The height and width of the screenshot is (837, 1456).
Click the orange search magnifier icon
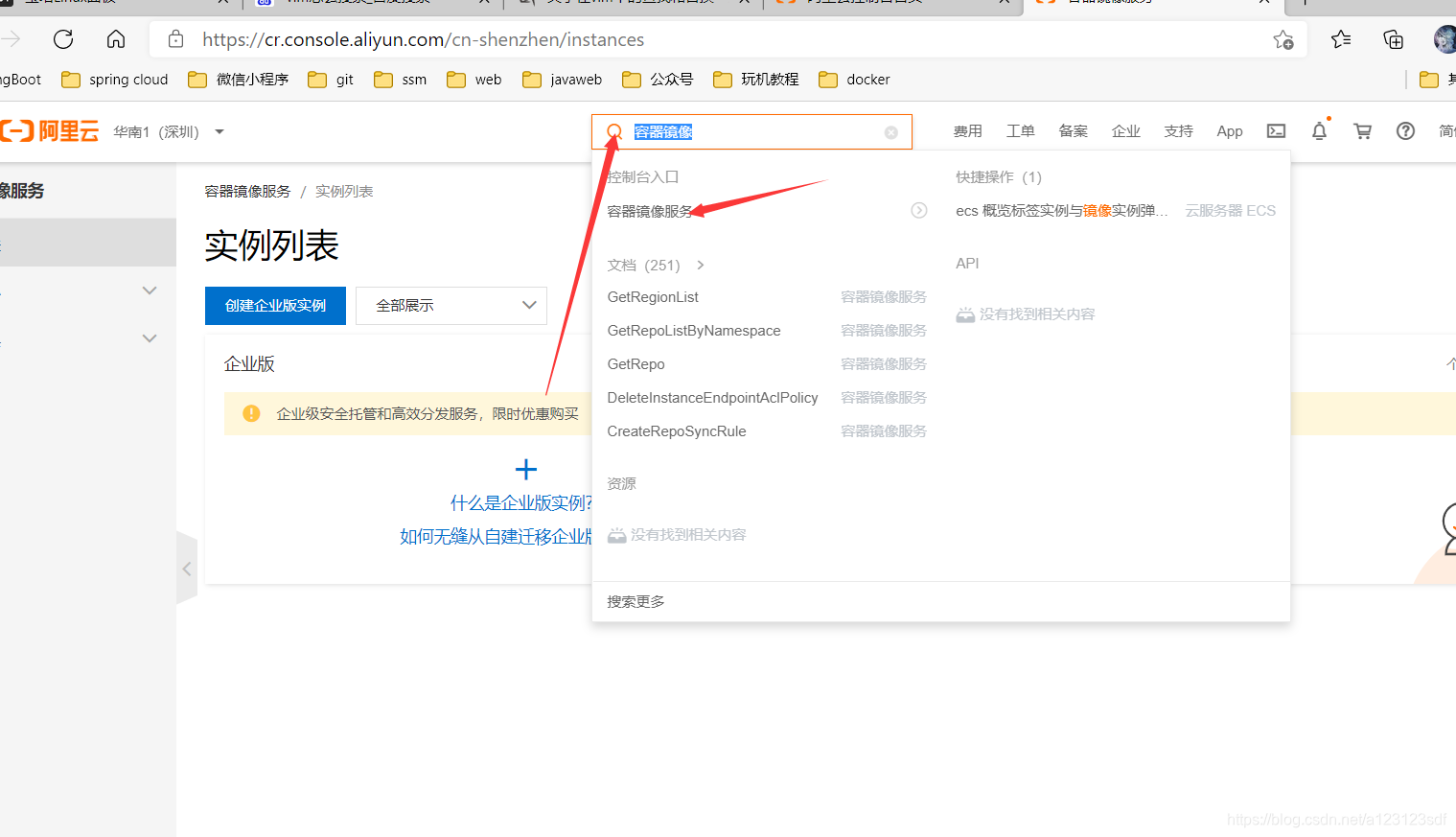614,131
